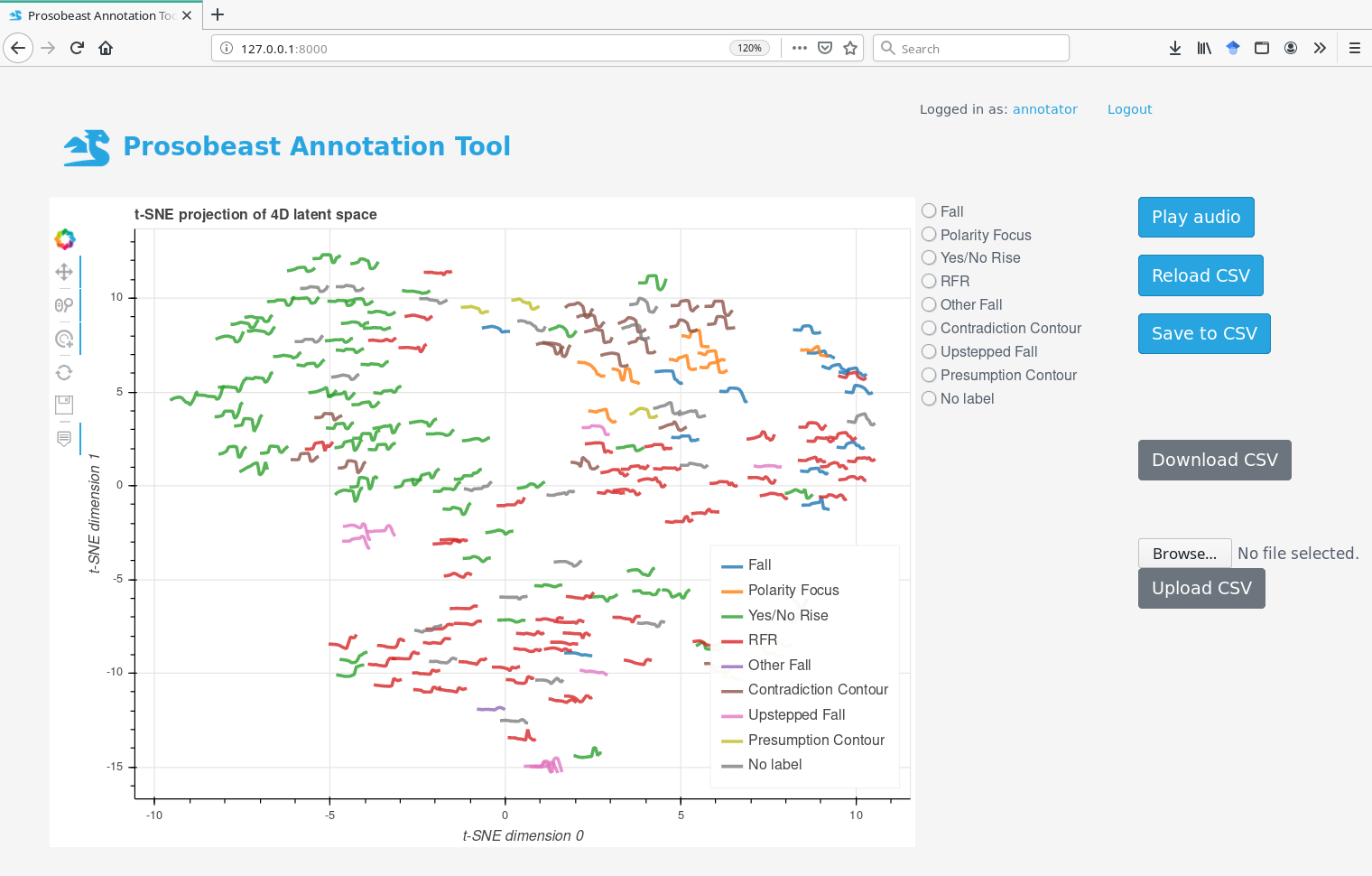Choose the Yes/No Rise label option

click(929, 257)
